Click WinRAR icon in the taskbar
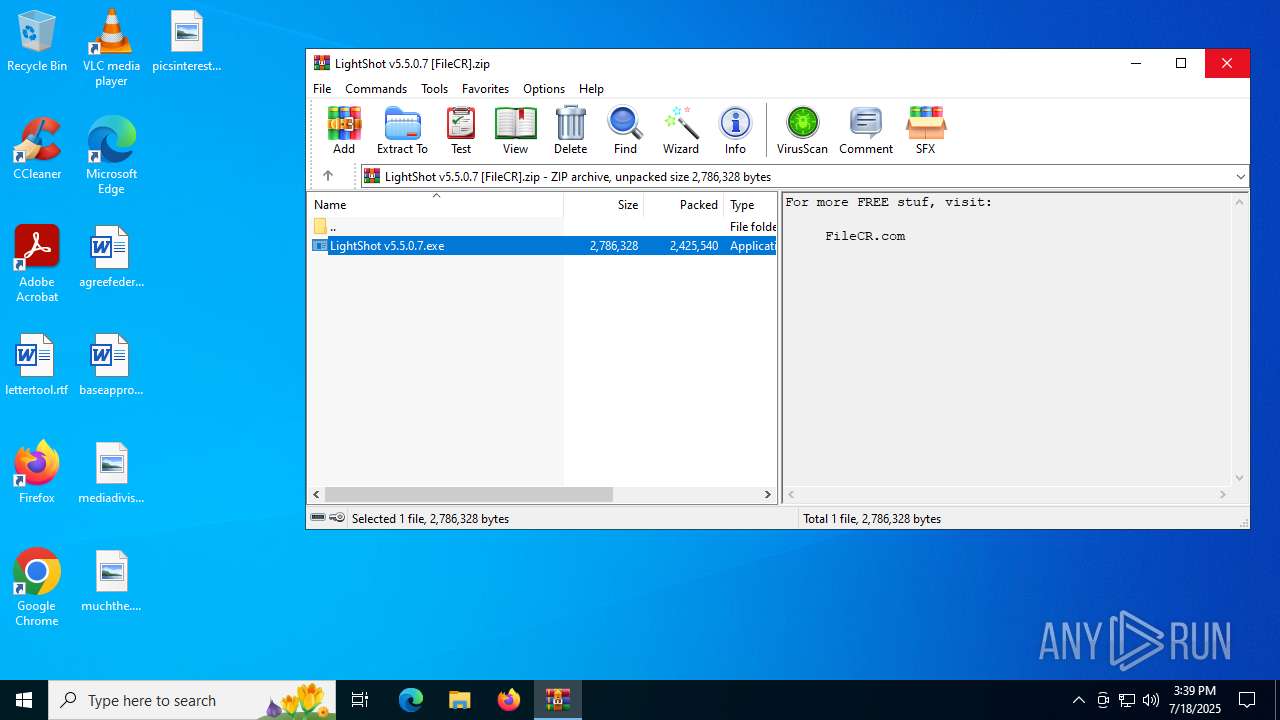 coord(557,700)
